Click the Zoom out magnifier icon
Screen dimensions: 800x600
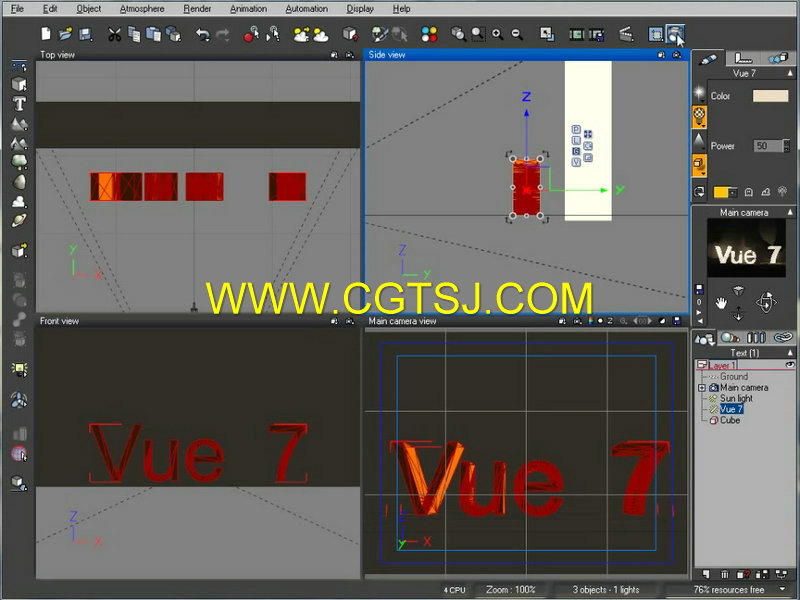point(517,34)
